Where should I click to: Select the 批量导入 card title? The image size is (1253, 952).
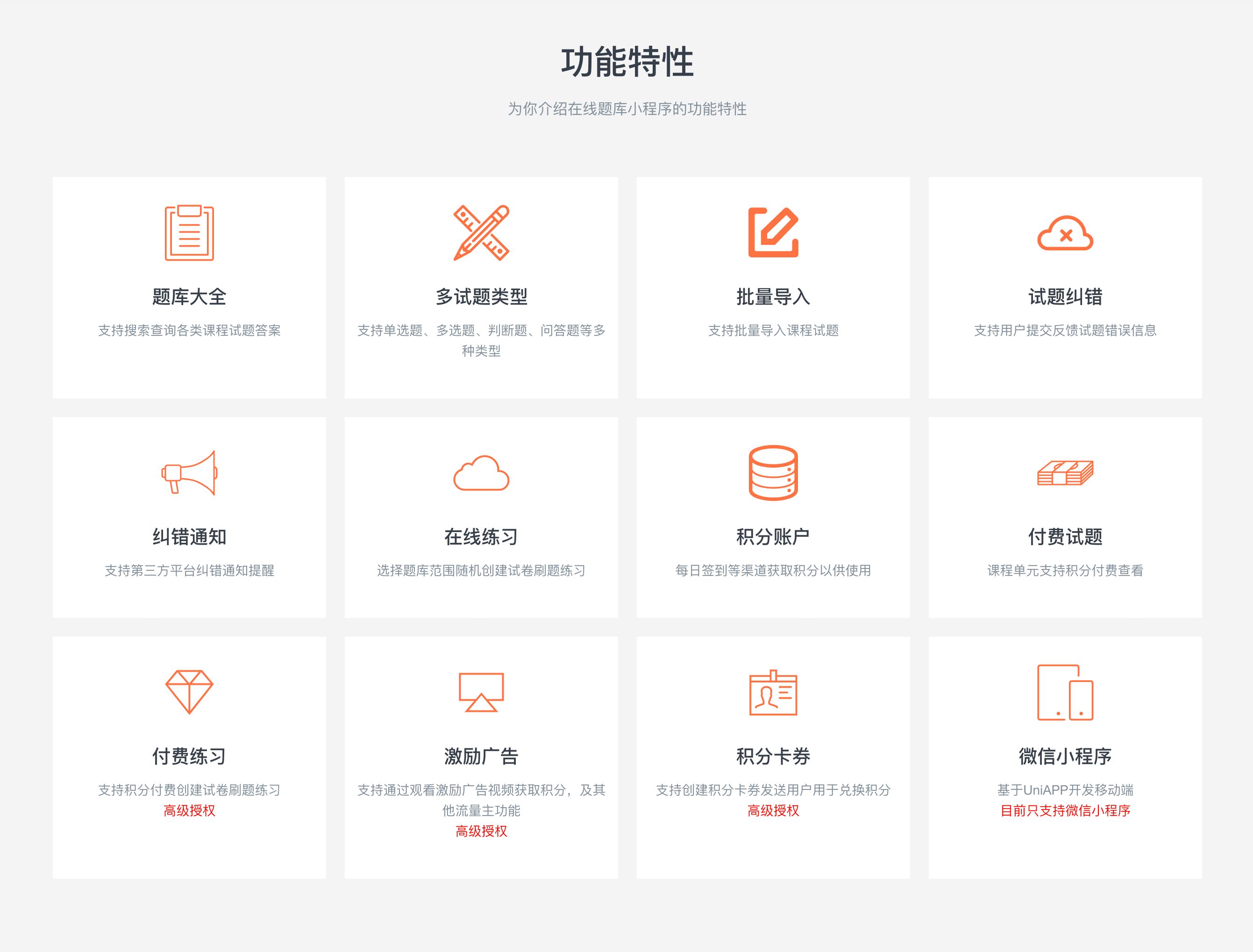pos(773,296)
